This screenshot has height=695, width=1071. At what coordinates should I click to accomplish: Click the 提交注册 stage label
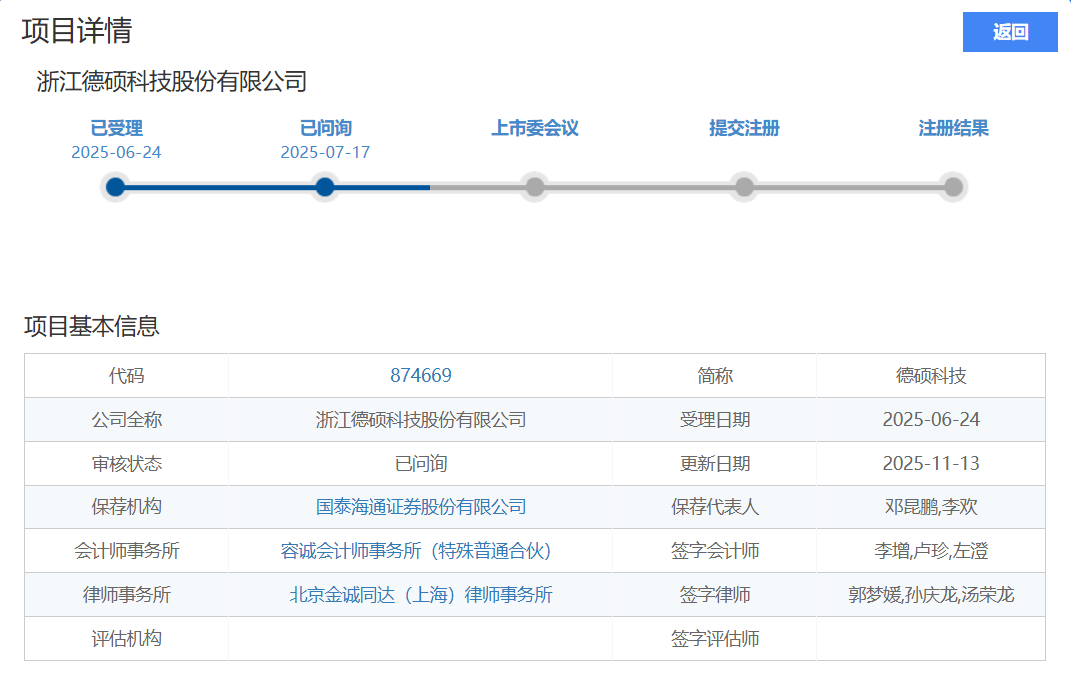click(x=744, y=128)
